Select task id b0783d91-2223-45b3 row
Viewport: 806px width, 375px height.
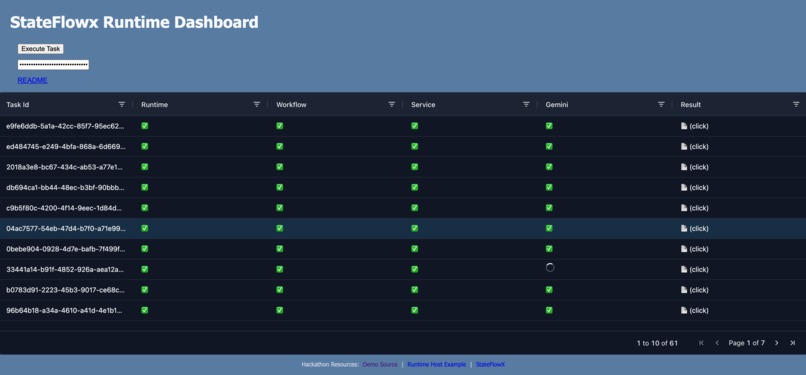point(403,290)
